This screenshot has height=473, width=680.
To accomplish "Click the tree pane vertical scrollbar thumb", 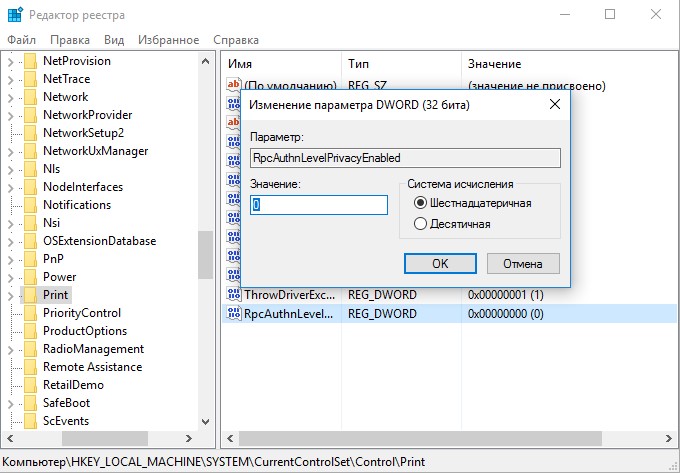I will pyautogui.click(x=205, y=255).
